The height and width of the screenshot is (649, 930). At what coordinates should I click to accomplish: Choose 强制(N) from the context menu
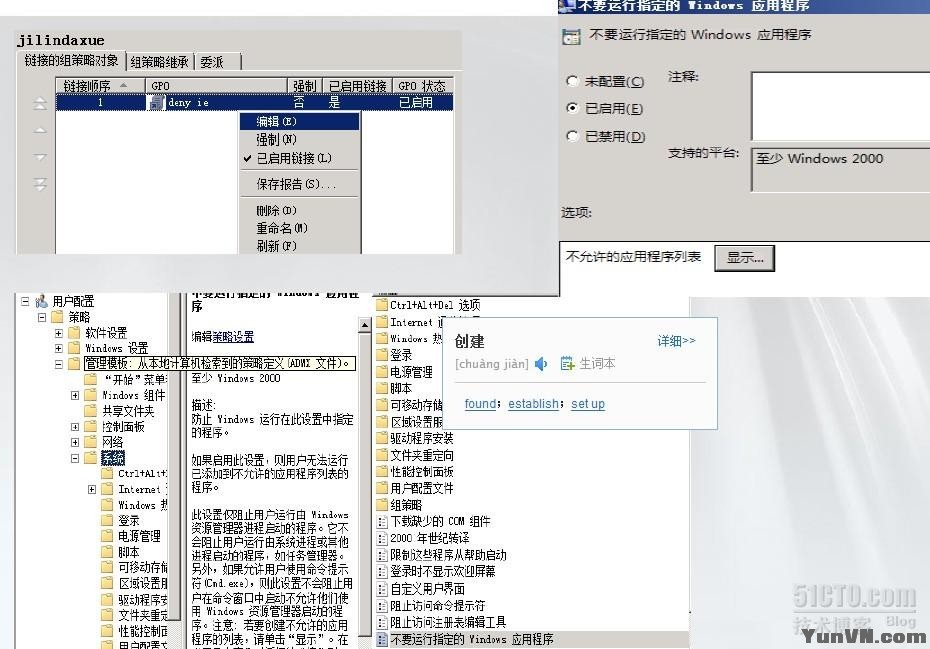pos(300,140)
